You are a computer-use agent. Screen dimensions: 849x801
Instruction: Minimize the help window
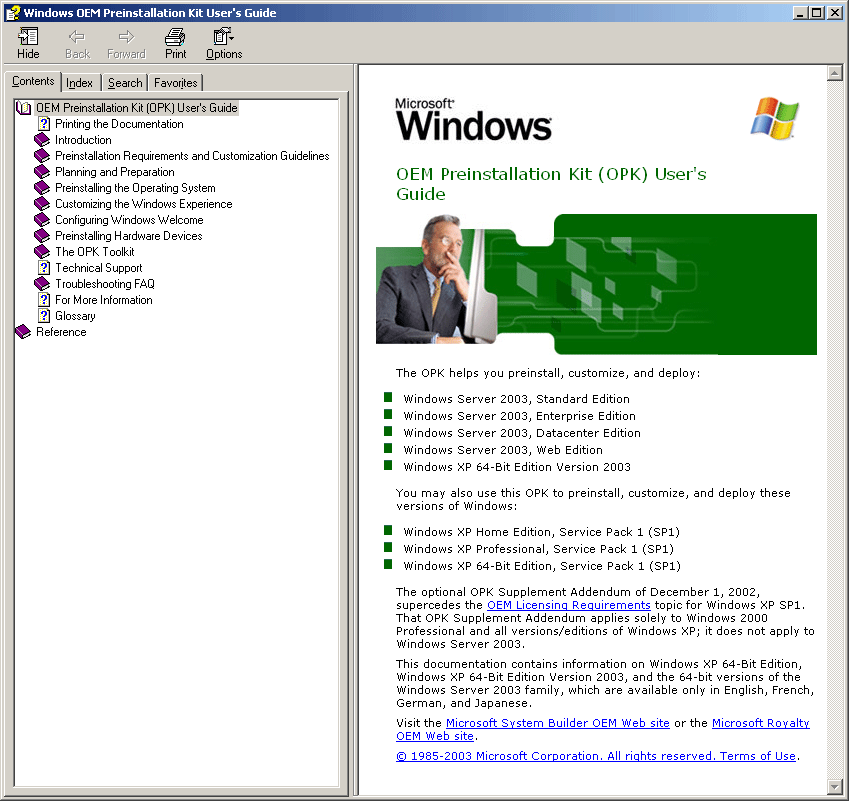click(801, 13)
